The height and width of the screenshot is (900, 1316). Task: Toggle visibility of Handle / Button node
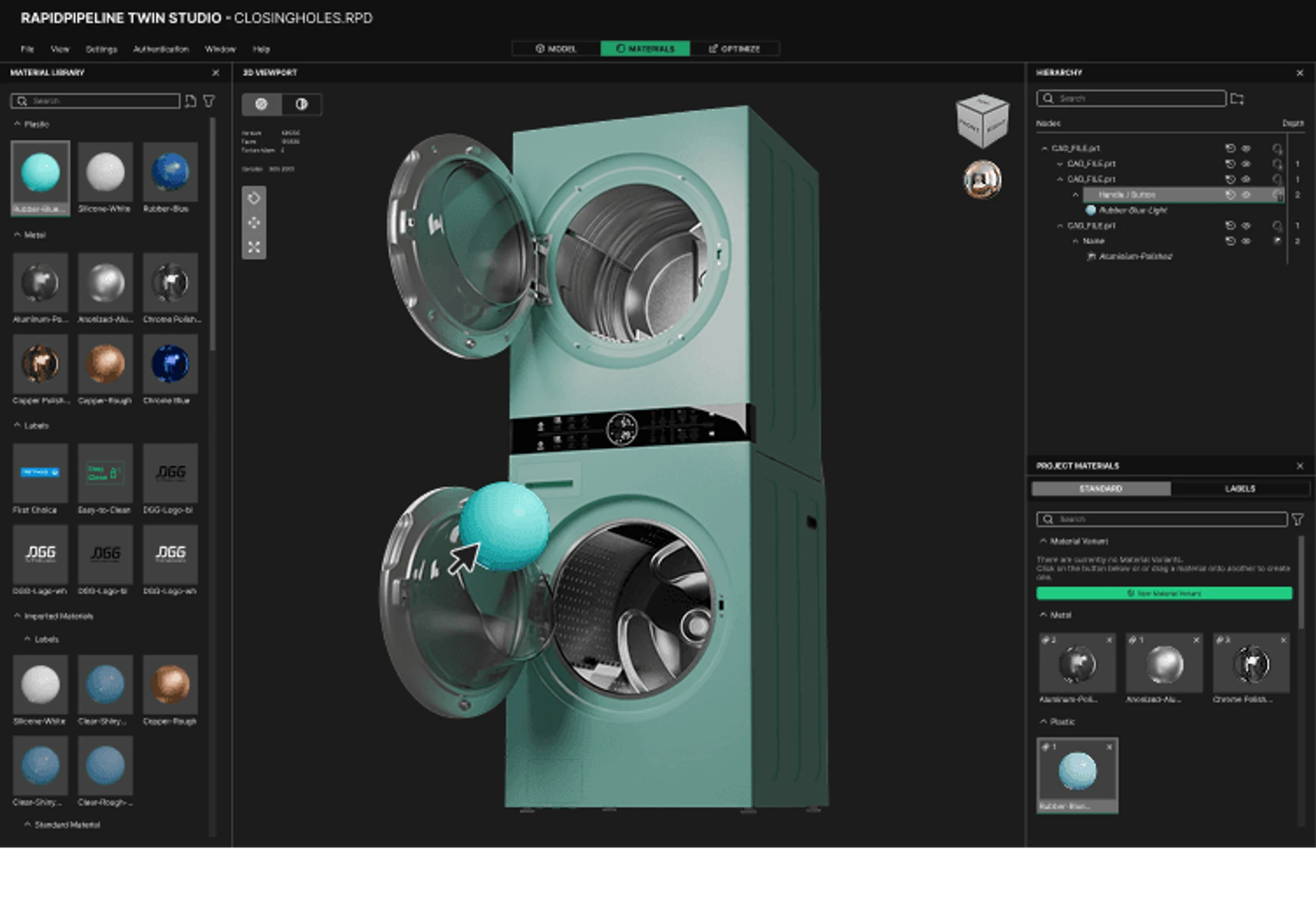1246,195
